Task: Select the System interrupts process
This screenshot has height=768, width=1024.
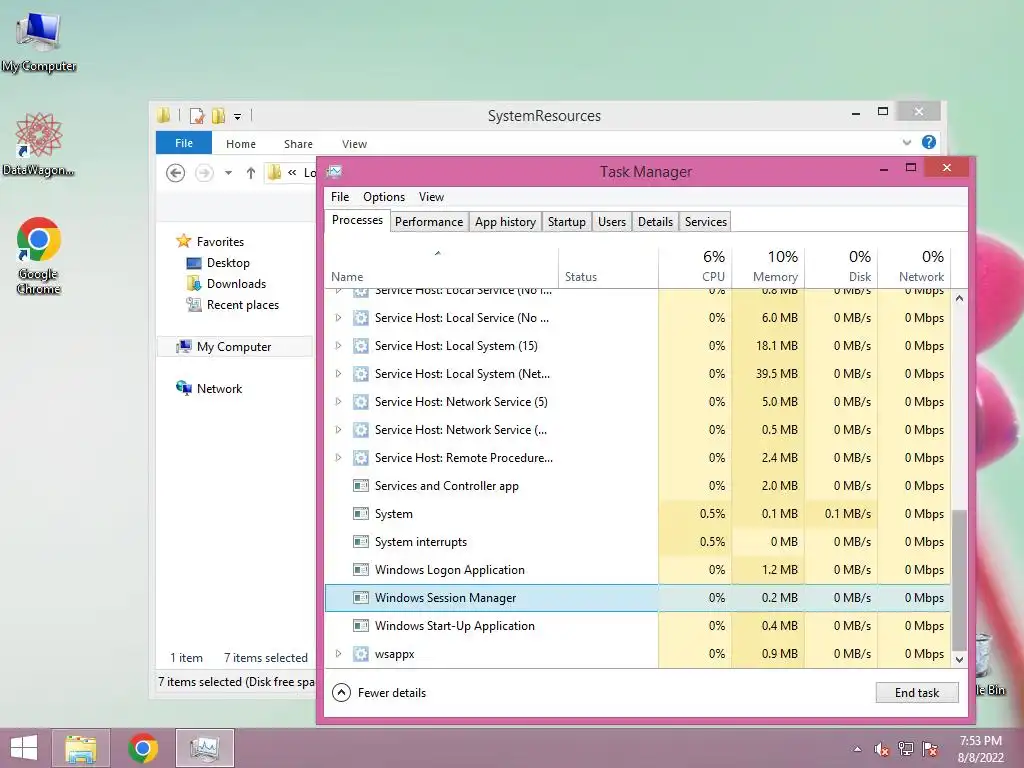Action: (637, 542)
